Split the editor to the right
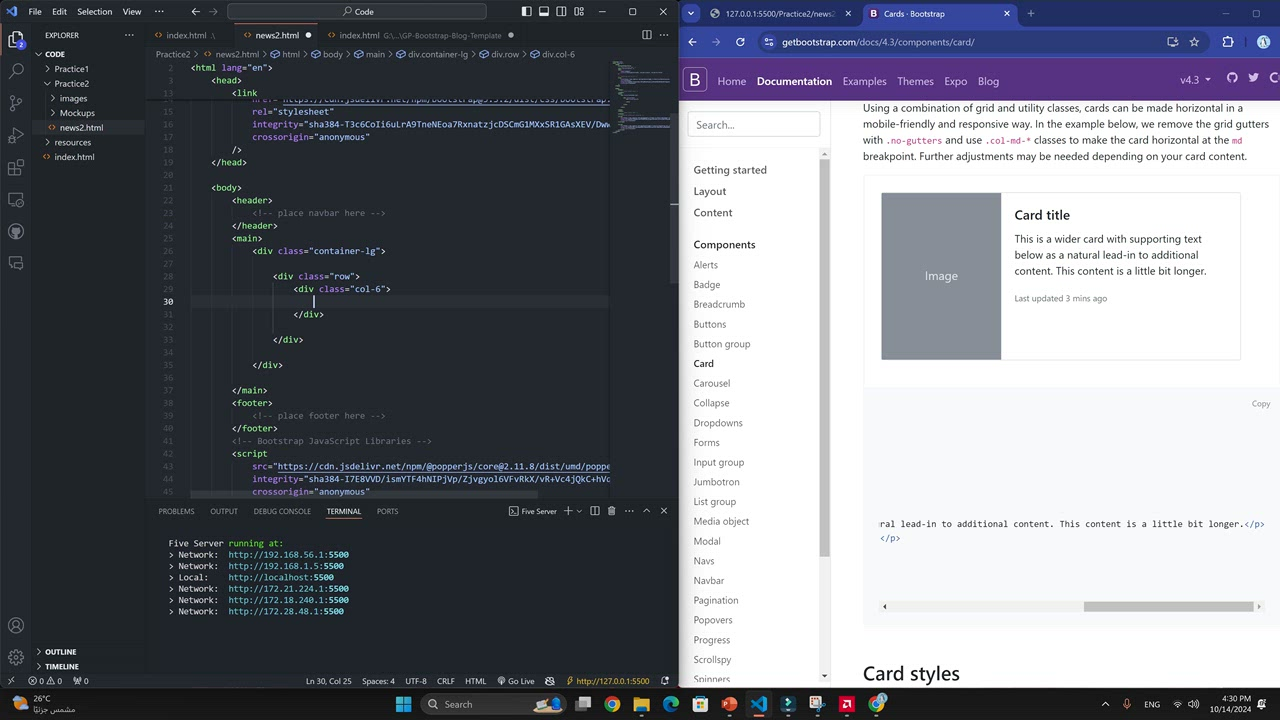Image resolution: width=1280 pixels, height=720 pixels. pos(647,35)
